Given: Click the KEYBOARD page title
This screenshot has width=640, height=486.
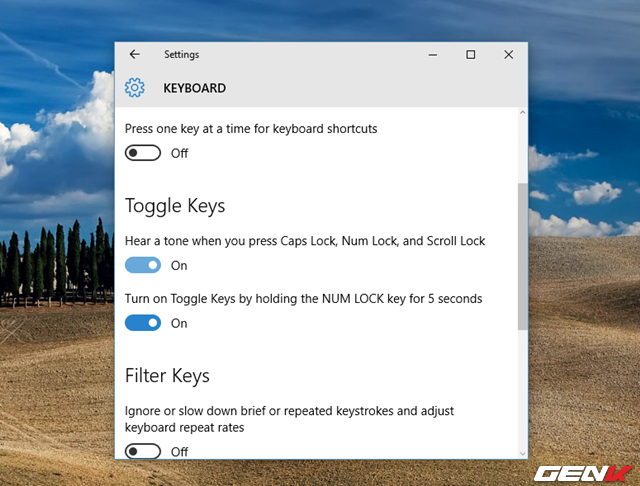Looking at the screenshot, I should coord(195,88).
